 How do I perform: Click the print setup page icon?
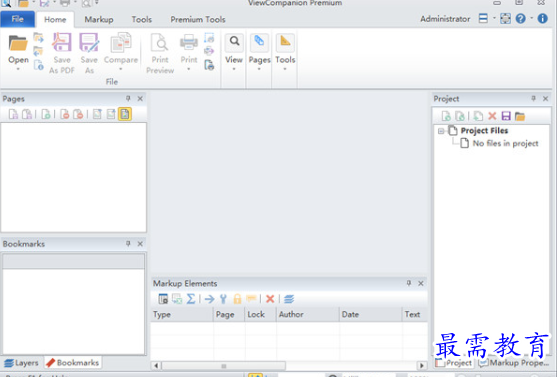(x=209, y=65)
